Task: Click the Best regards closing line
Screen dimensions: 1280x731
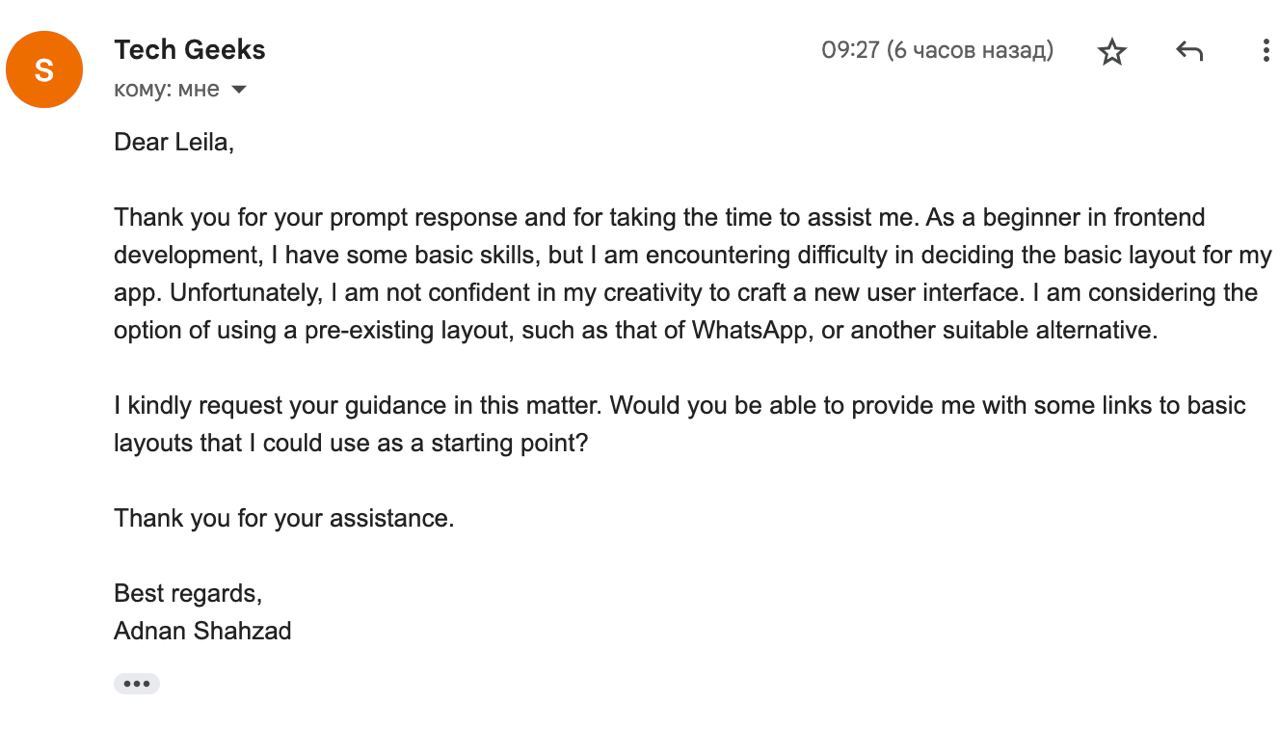Action: click(188, 594)
